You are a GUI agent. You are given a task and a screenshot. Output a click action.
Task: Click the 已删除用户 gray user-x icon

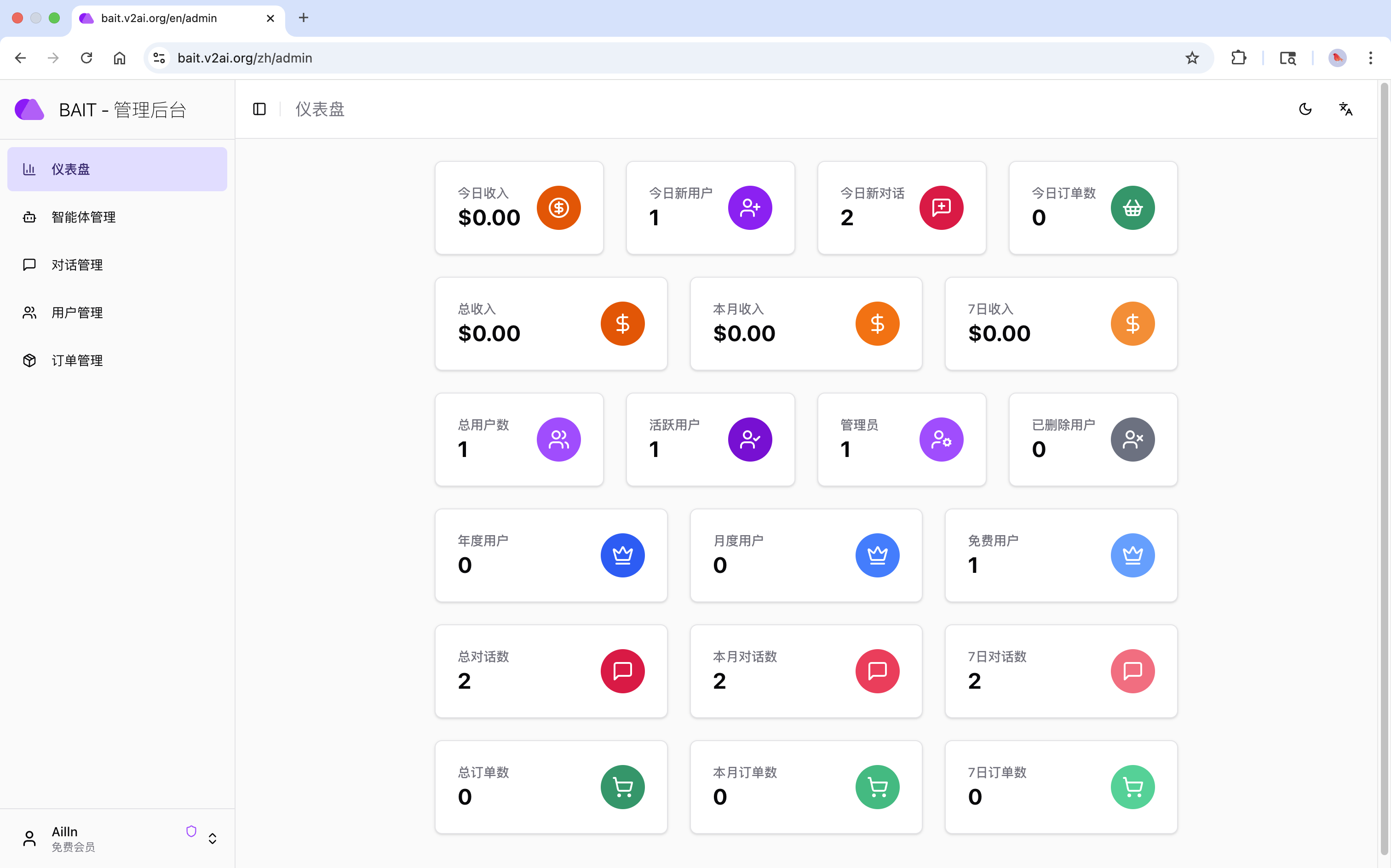tap(1132, 439)
